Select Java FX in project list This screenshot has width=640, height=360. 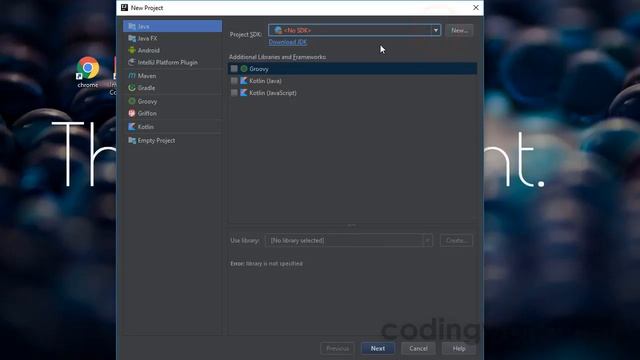[147, 38]
